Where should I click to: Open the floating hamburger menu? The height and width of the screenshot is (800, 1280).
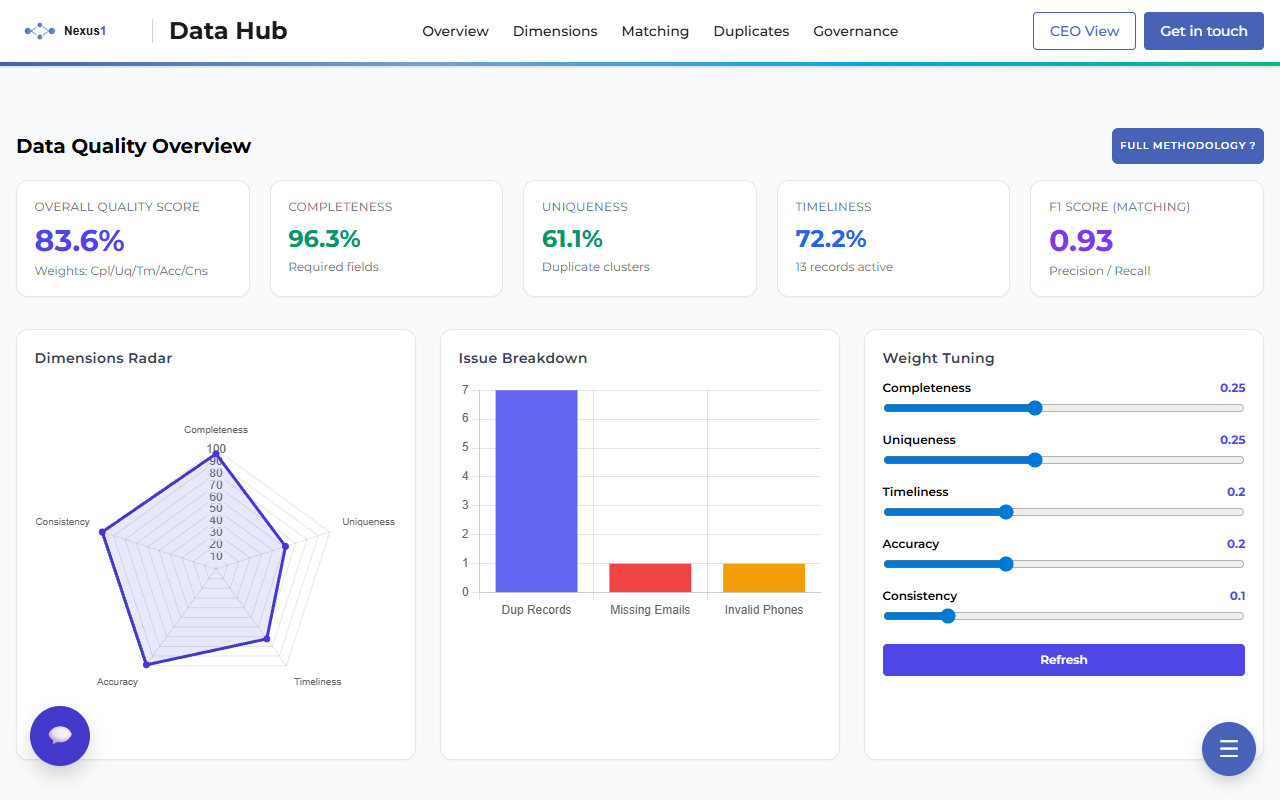(1228, 748)
